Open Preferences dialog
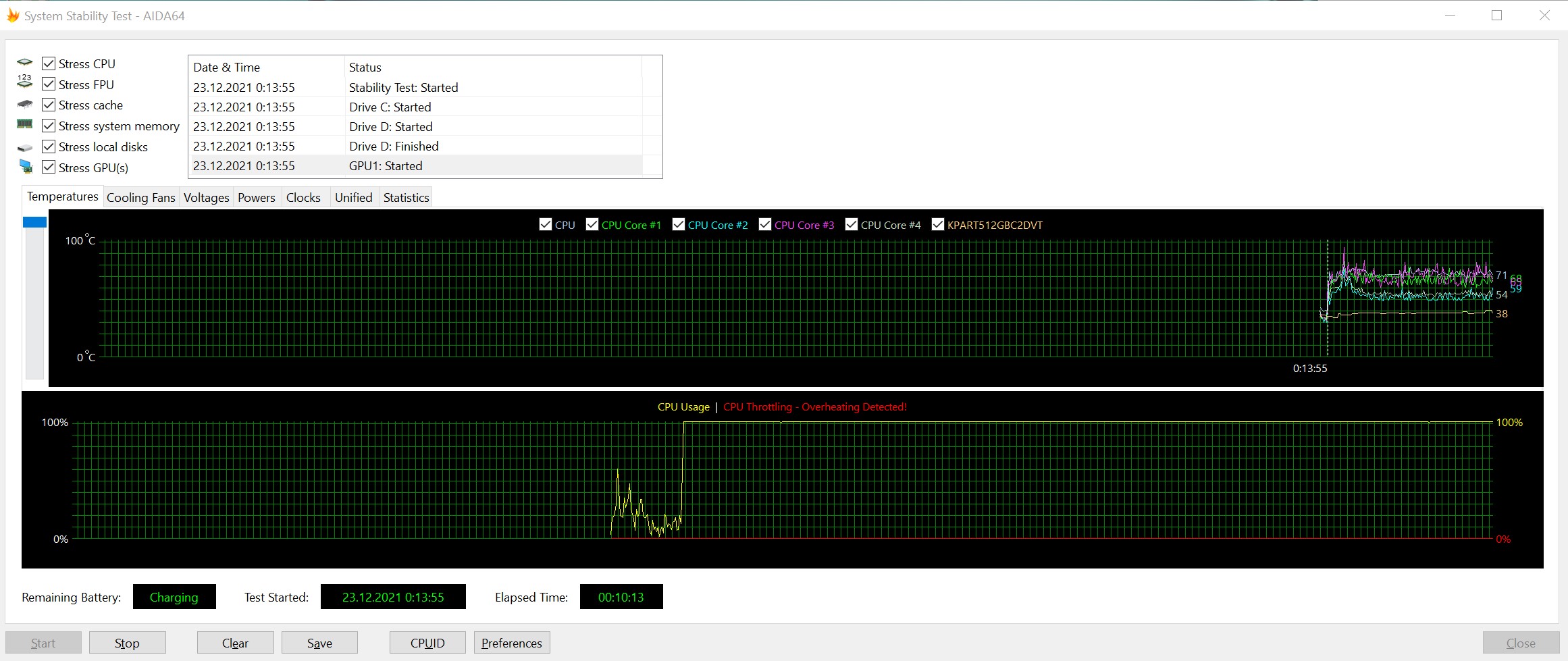1568x661 pixels. tap(511, 643)
